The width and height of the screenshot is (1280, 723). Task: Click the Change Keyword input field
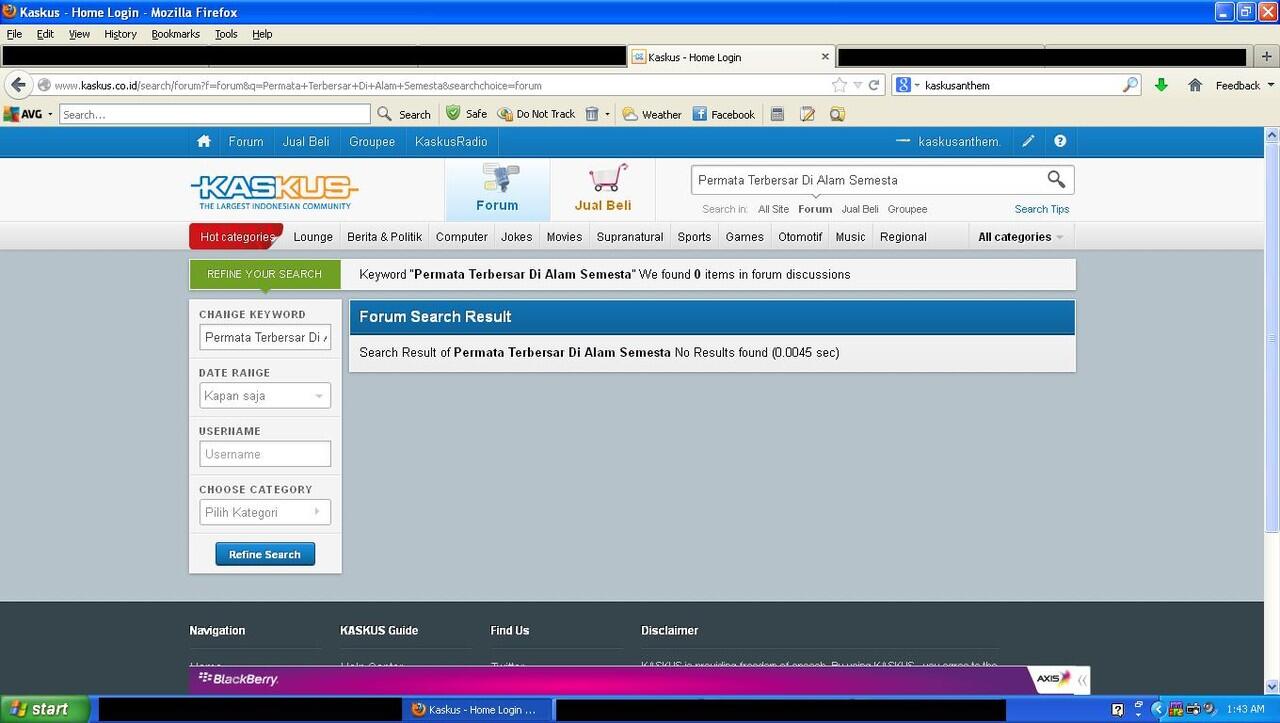[265, 338]
